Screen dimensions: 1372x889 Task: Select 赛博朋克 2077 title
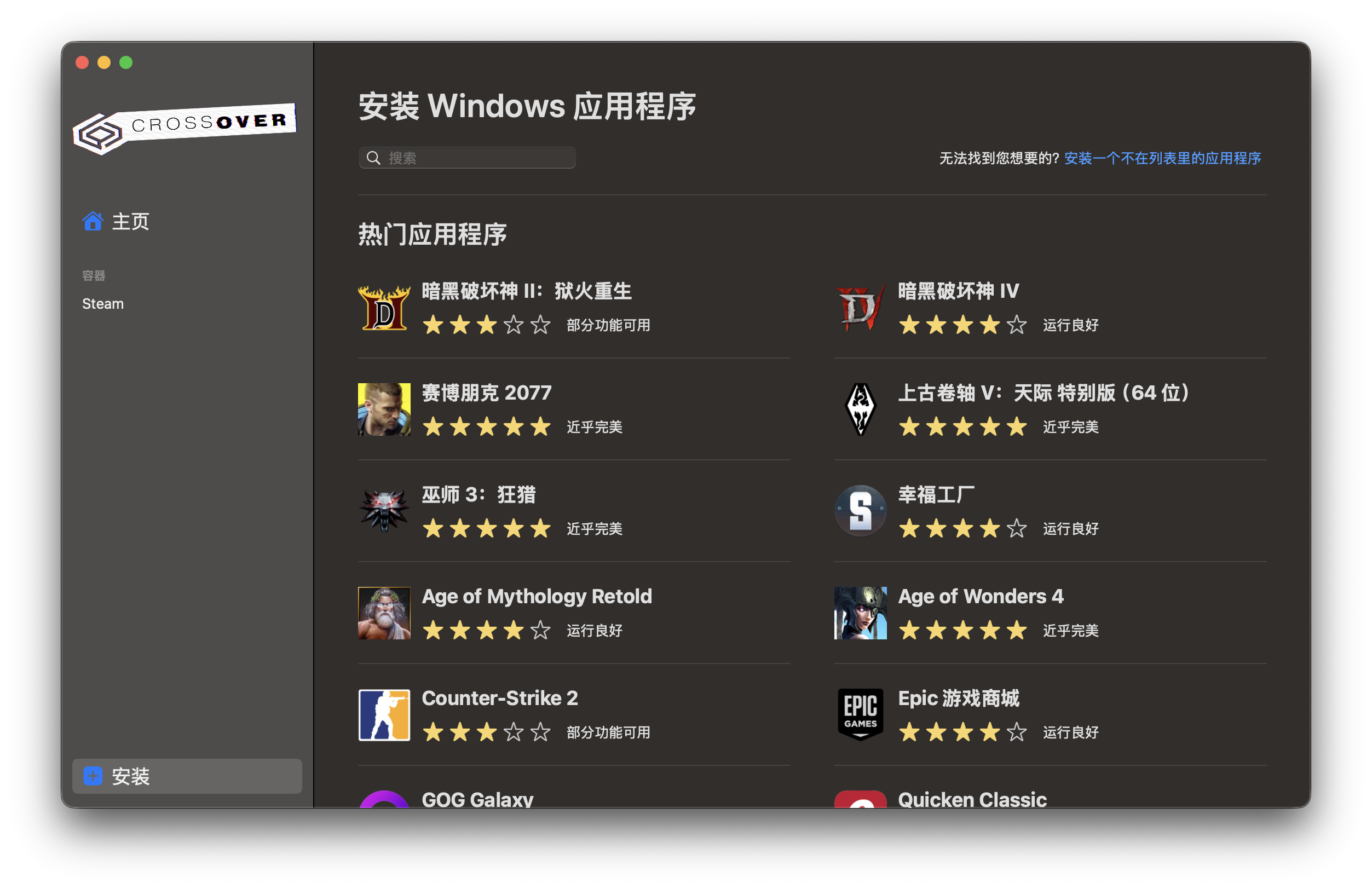[487, 392]
